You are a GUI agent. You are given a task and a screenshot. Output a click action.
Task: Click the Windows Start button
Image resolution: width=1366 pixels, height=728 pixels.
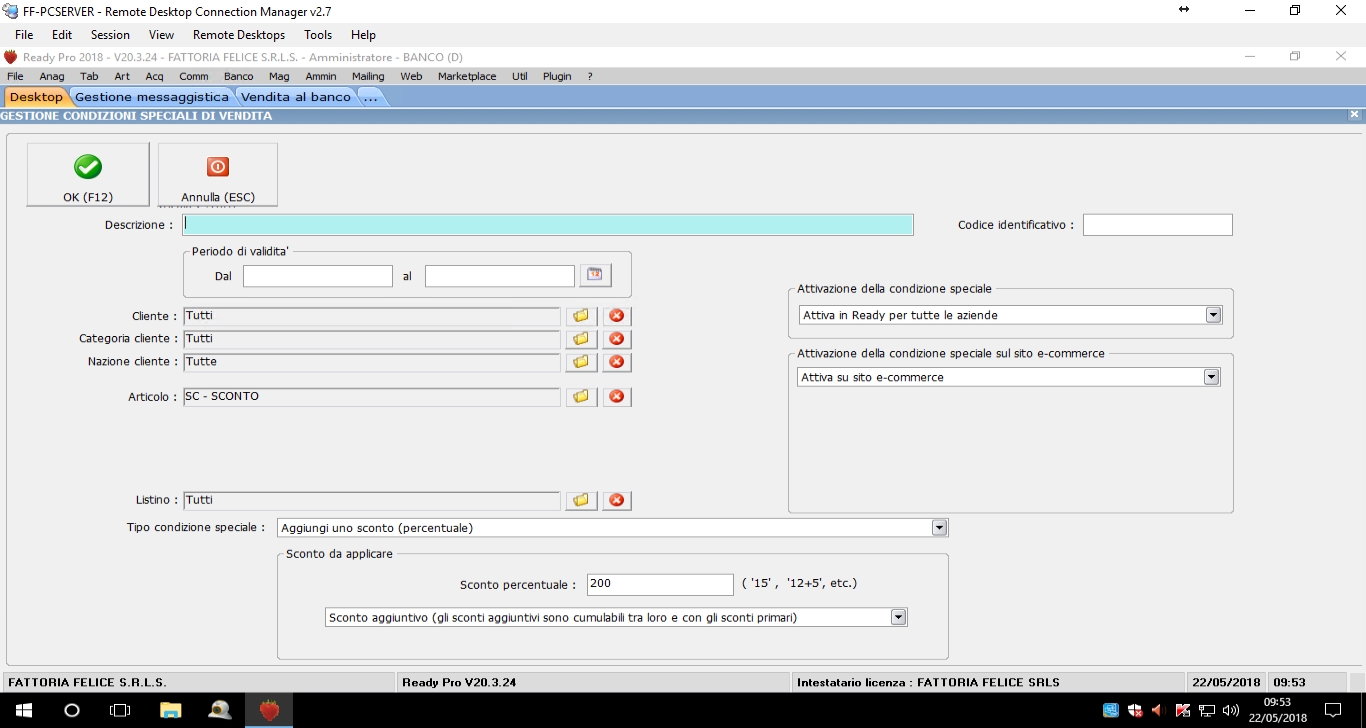(x=24, y=710)
